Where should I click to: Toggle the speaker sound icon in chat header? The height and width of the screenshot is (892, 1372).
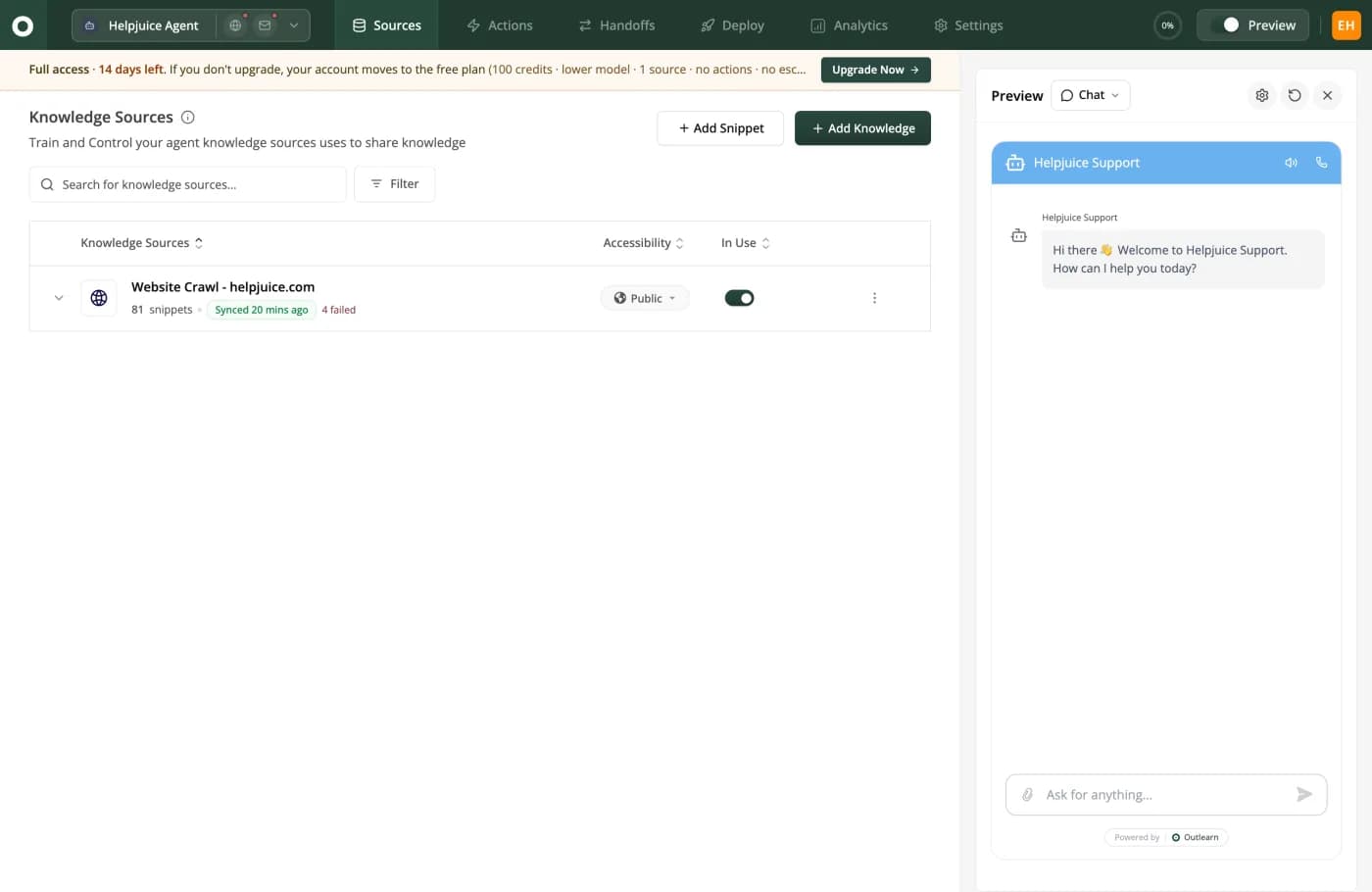(x=1291, y=163)
